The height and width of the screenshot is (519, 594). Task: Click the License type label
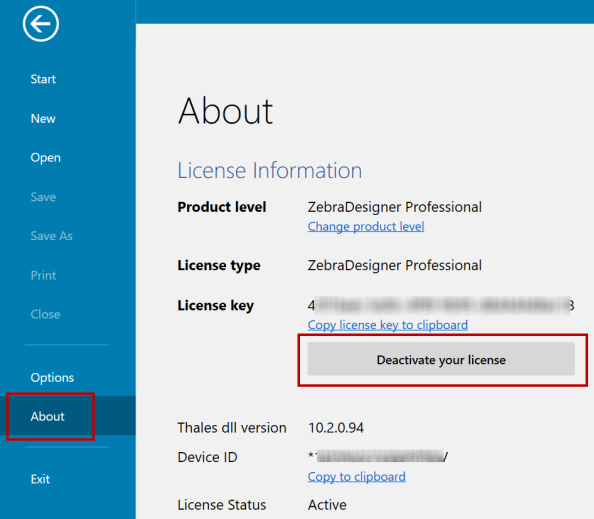219,266
